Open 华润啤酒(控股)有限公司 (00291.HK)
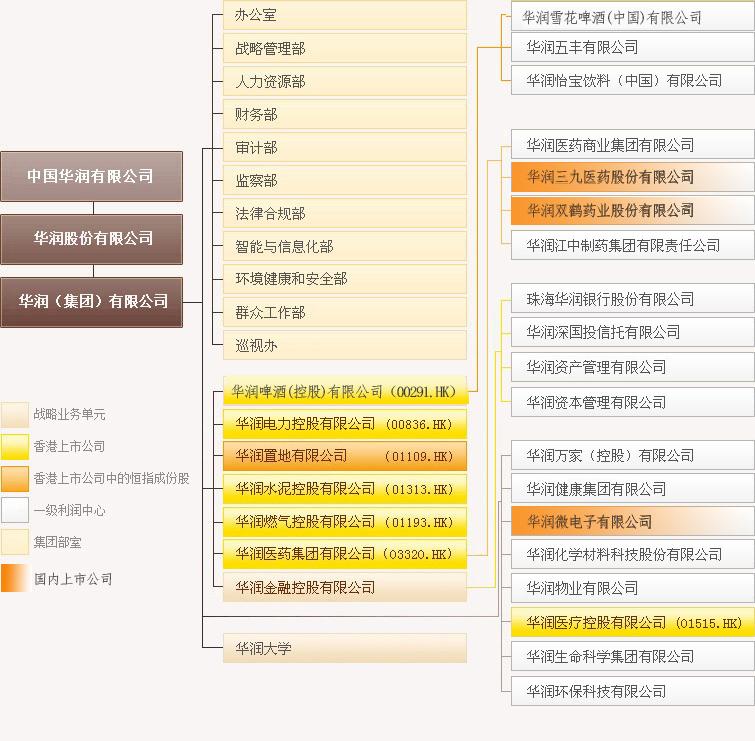755x741 pixels. pyautogui.click(x=345, y=391)
